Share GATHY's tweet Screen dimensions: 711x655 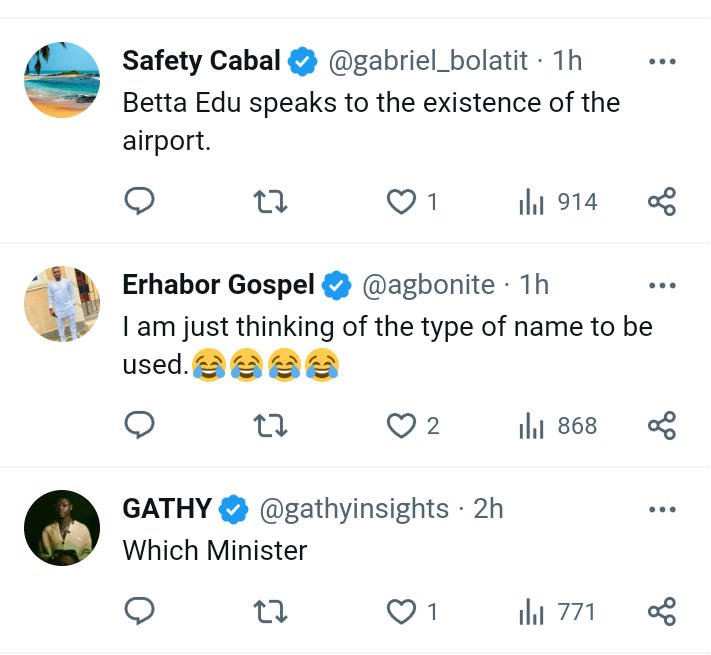662,611
